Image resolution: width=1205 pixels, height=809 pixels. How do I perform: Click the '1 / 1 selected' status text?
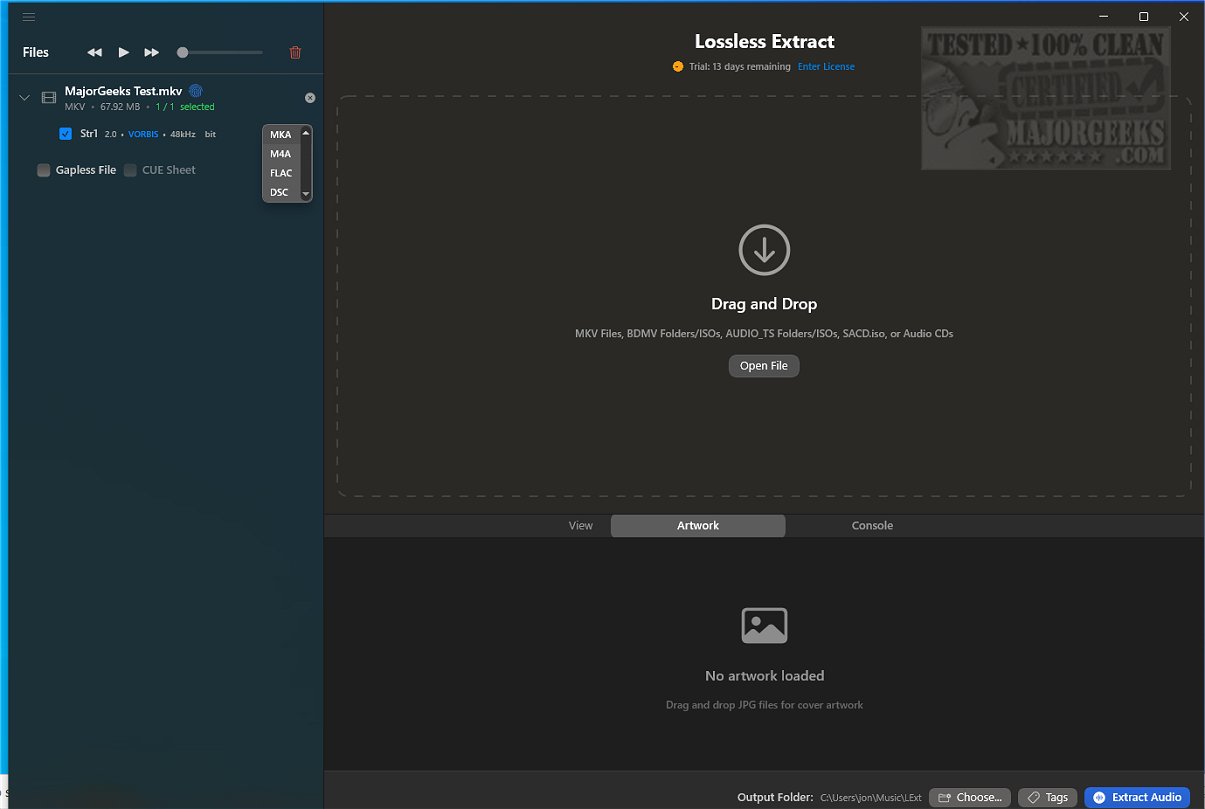point(185,107)
